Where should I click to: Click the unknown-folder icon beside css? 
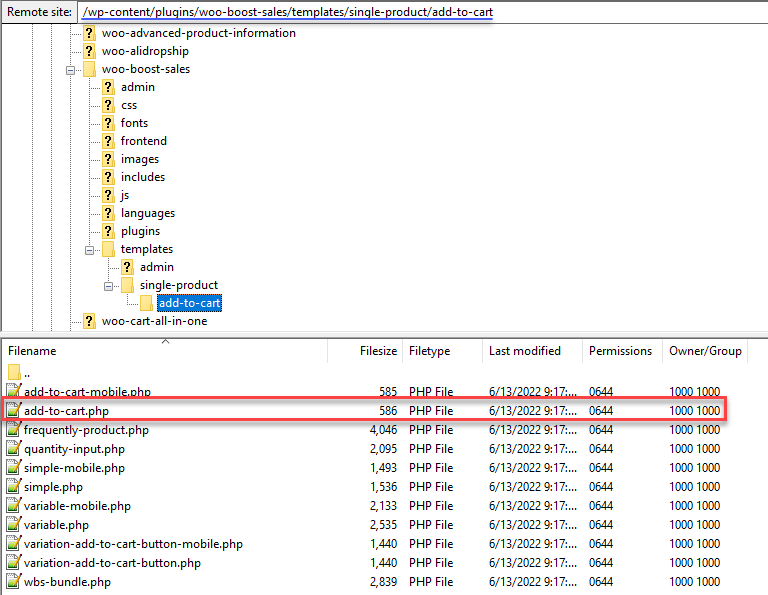108,105
